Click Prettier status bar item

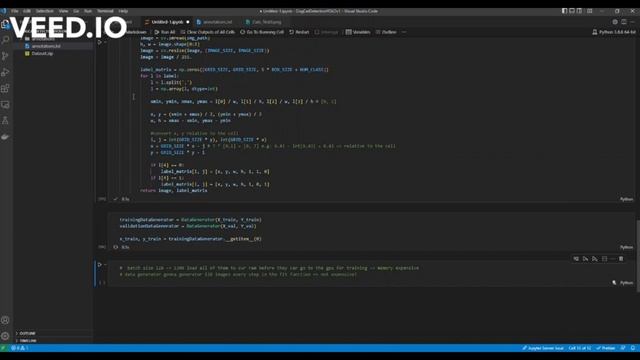pos(606,348)
